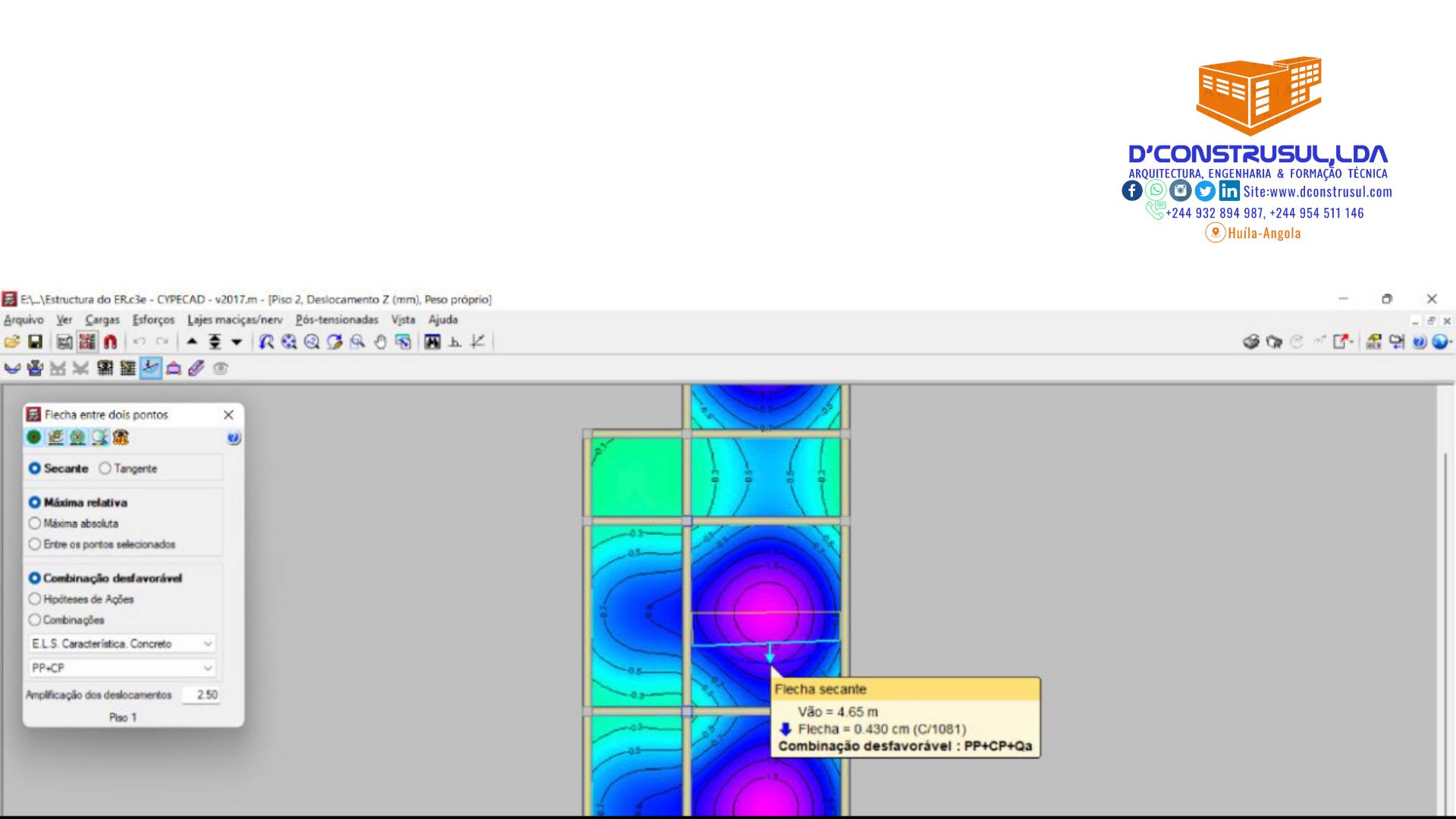Click the purple beam element icon
The width and height of the screenshot is (1456, 819).
pyautogui.click(x=196, y=369)
